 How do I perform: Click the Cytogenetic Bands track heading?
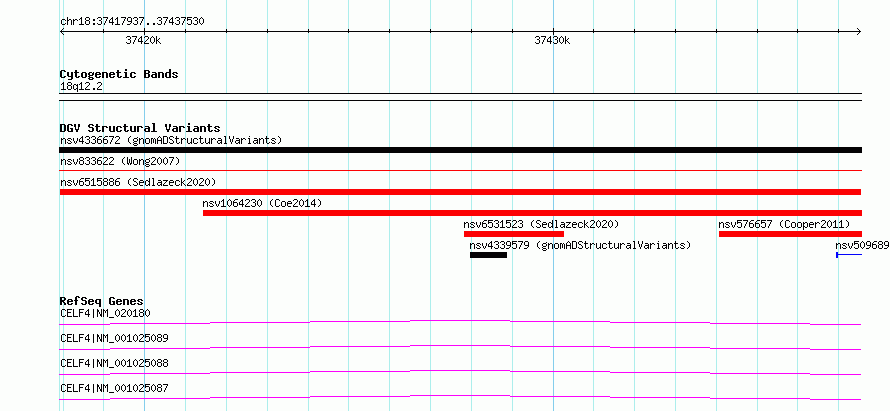[x=119, y=74]
